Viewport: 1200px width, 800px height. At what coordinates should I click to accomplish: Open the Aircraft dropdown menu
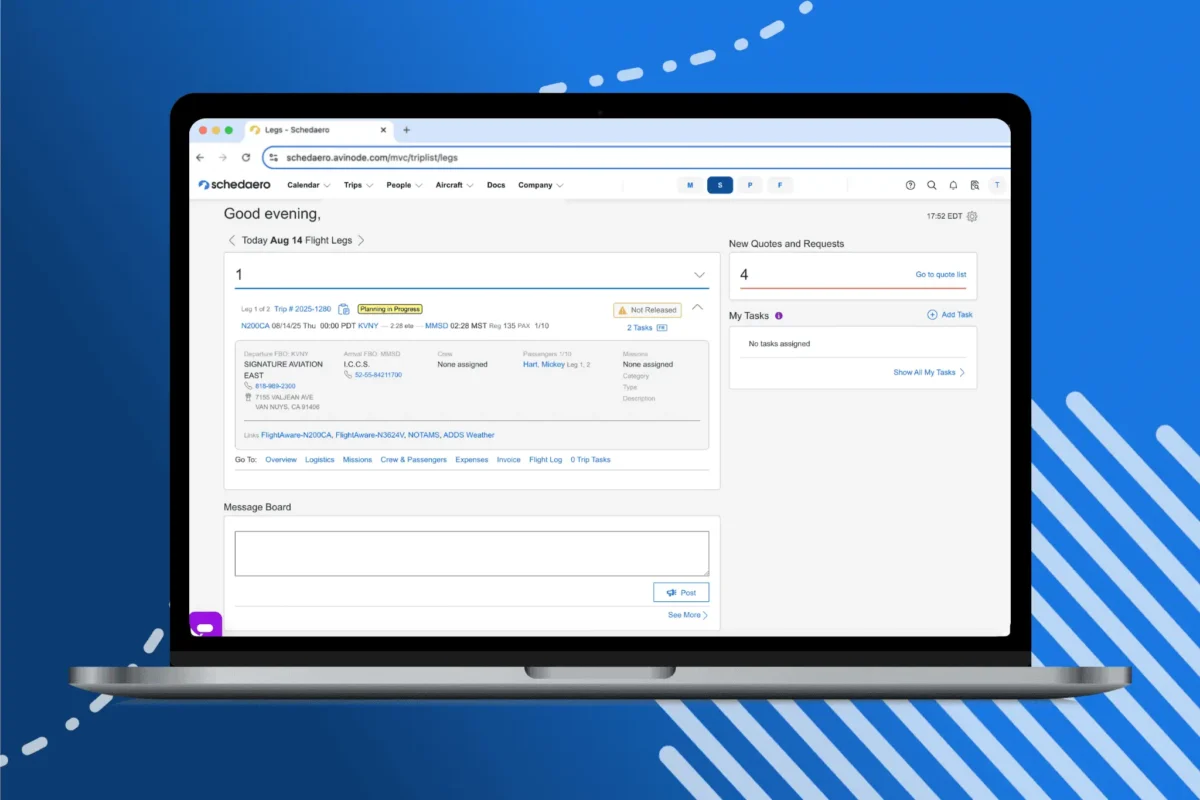coord(454,185)
